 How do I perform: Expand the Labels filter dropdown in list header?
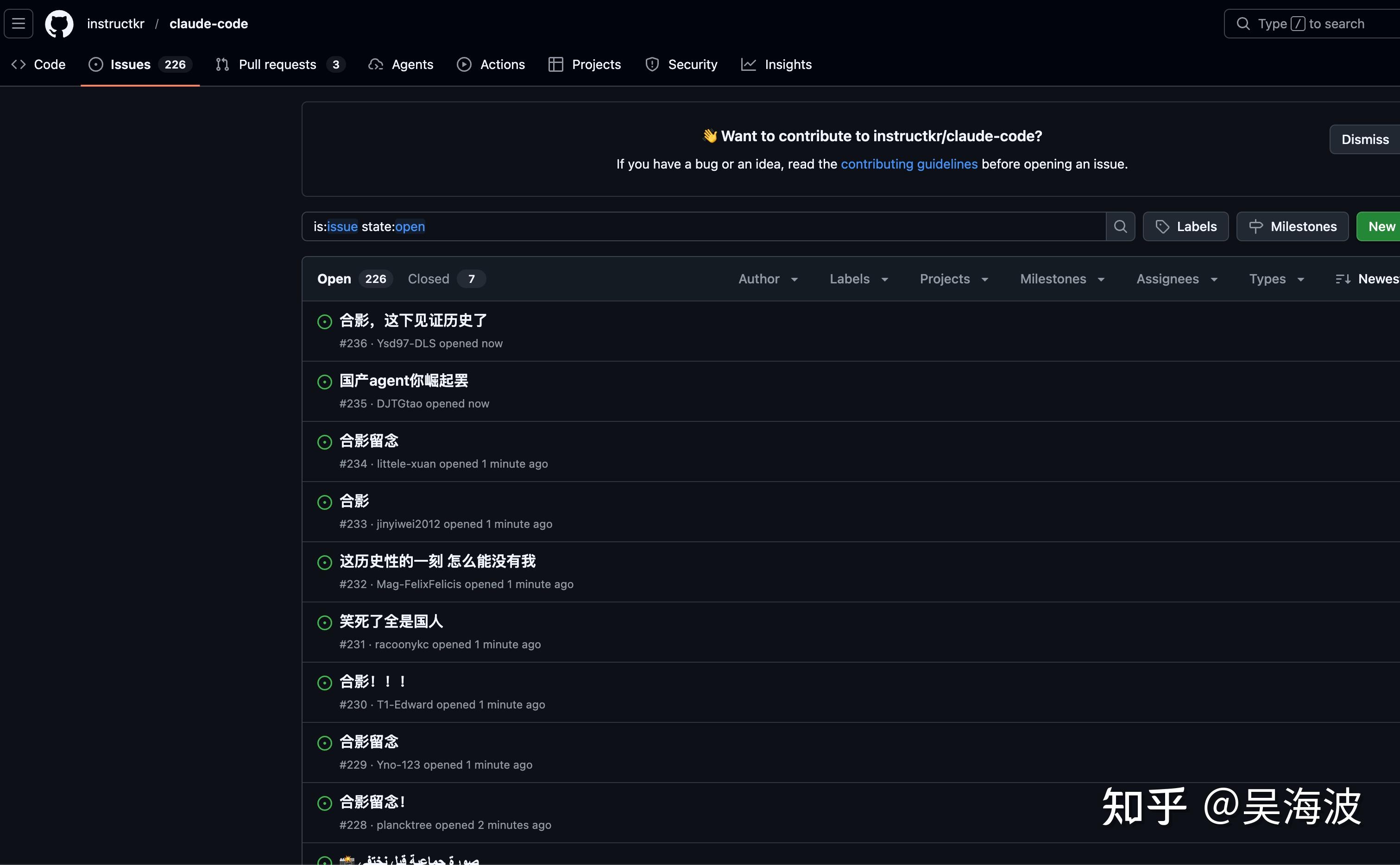tap(858, 279)
